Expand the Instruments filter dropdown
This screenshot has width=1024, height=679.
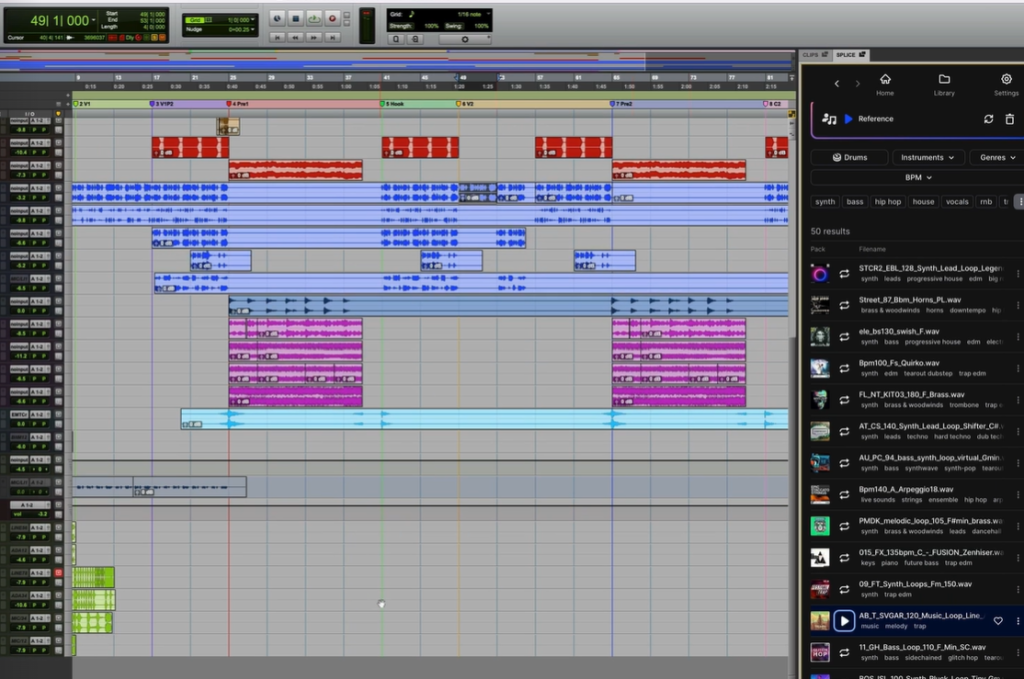(927, 157)
